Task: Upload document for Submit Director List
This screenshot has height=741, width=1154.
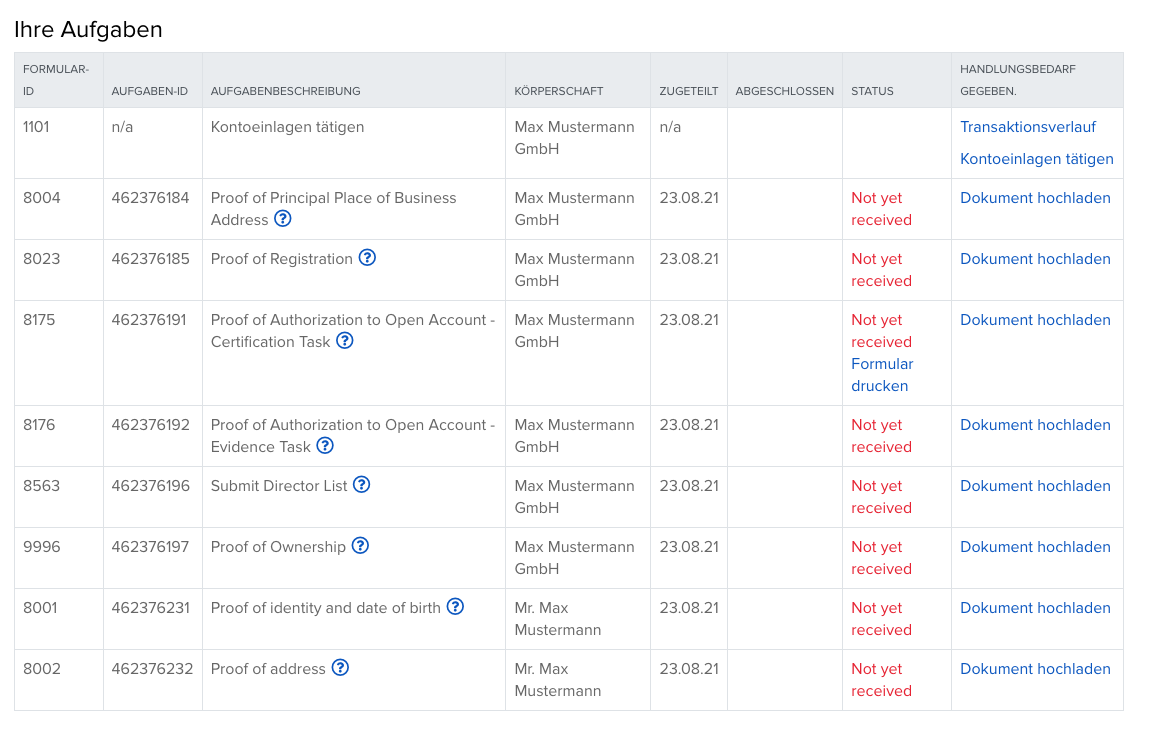Action: pos(1035,486)
